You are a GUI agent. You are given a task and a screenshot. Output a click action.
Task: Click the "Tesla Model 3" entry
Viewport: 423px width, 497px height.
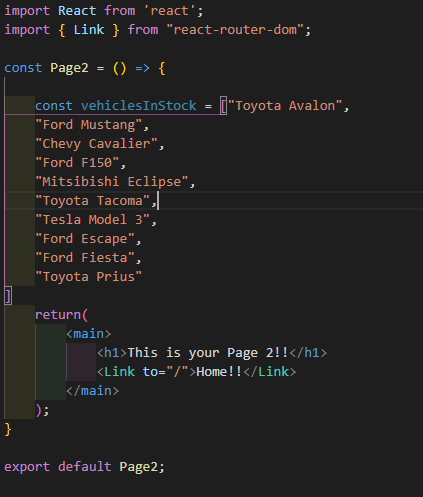pos(92,220)
